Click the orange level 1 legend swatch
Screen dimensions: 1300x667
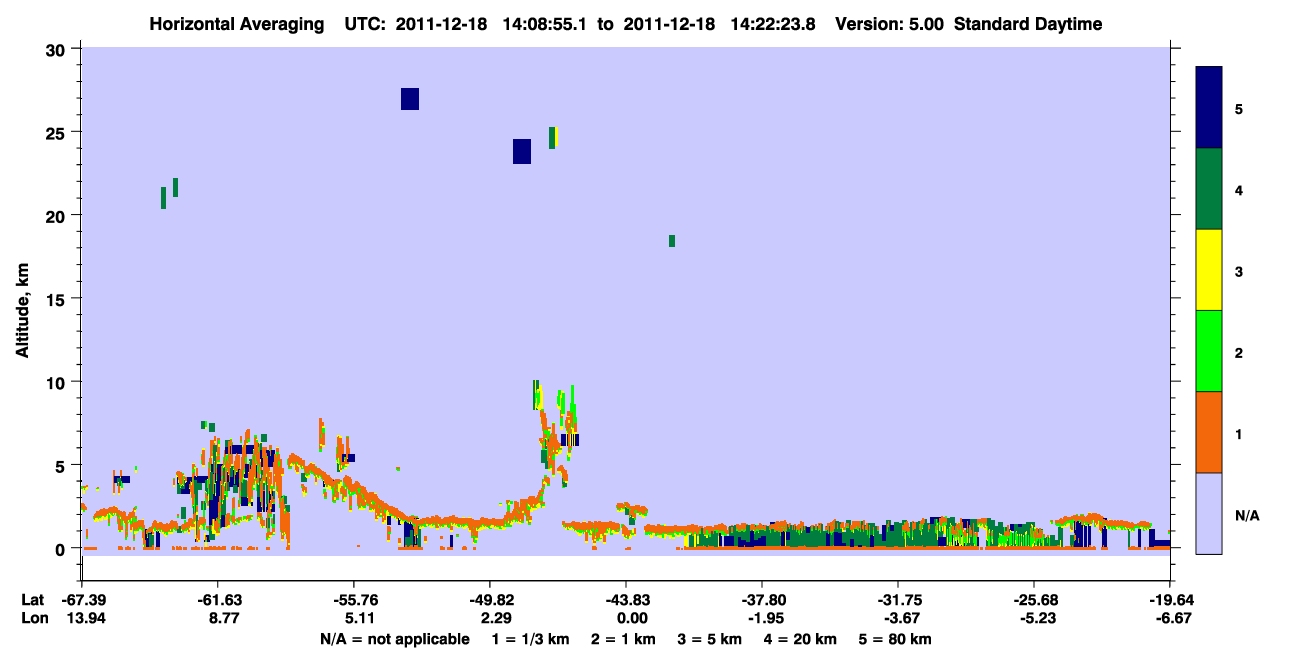coord(1209,432)
